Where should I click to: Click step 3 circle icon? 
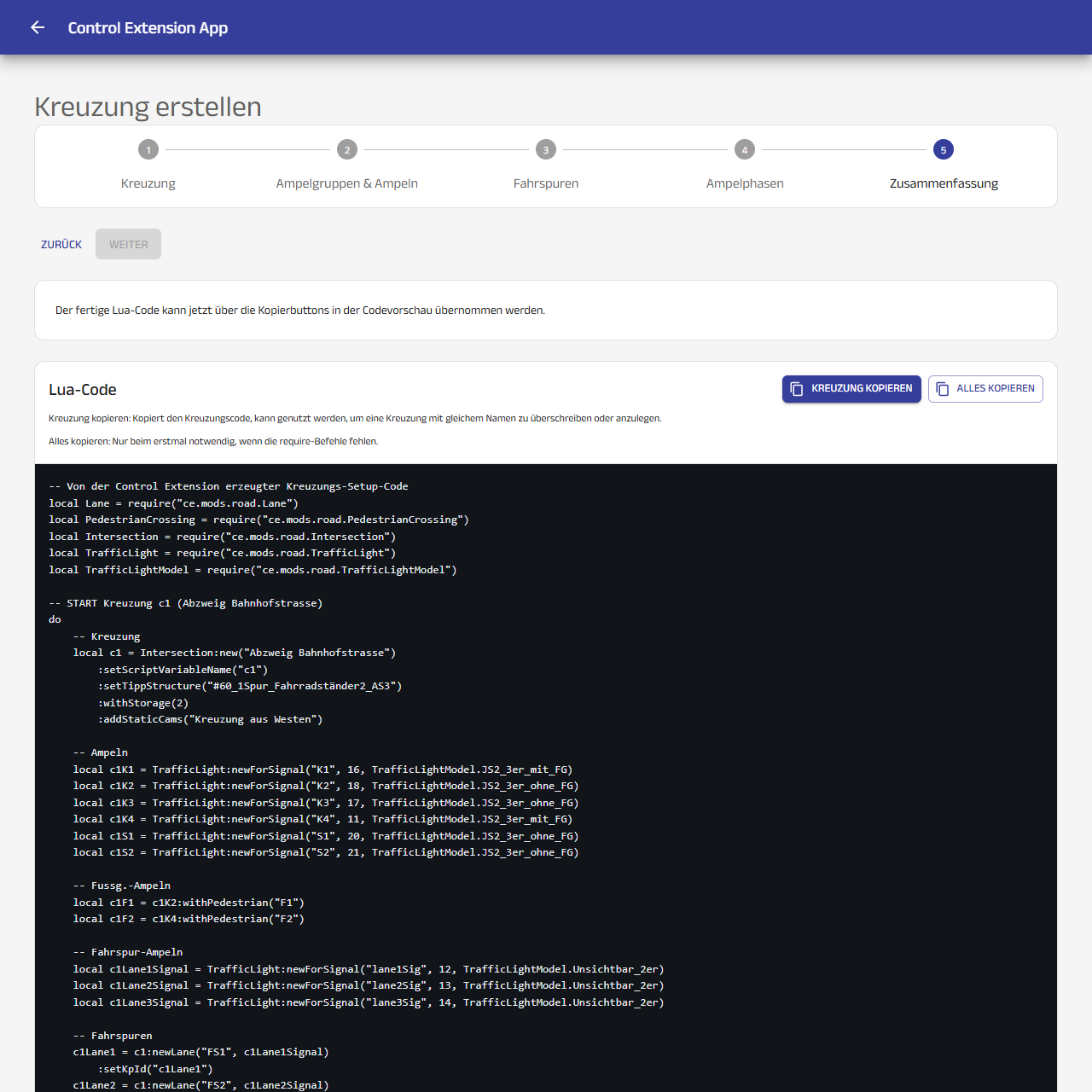click(x=546, y=150)
